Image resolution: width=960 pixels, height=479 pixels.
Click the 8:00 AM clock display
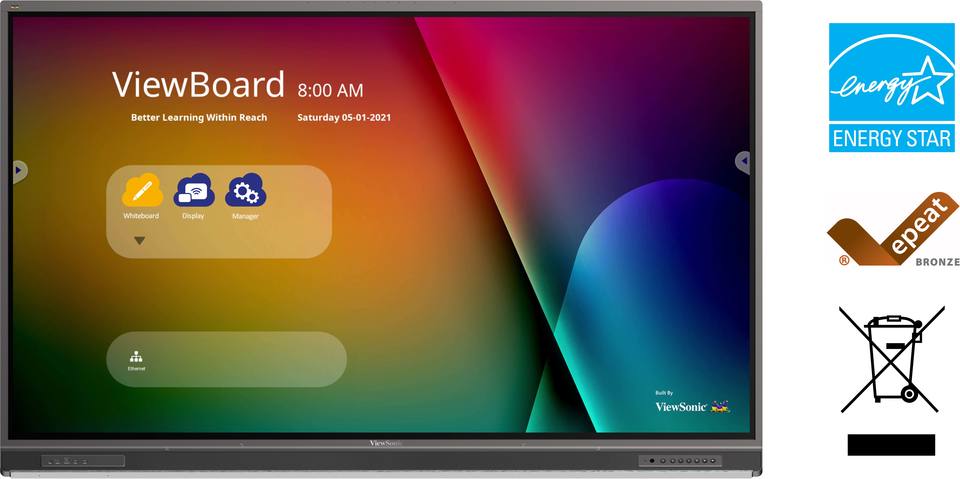330,90
